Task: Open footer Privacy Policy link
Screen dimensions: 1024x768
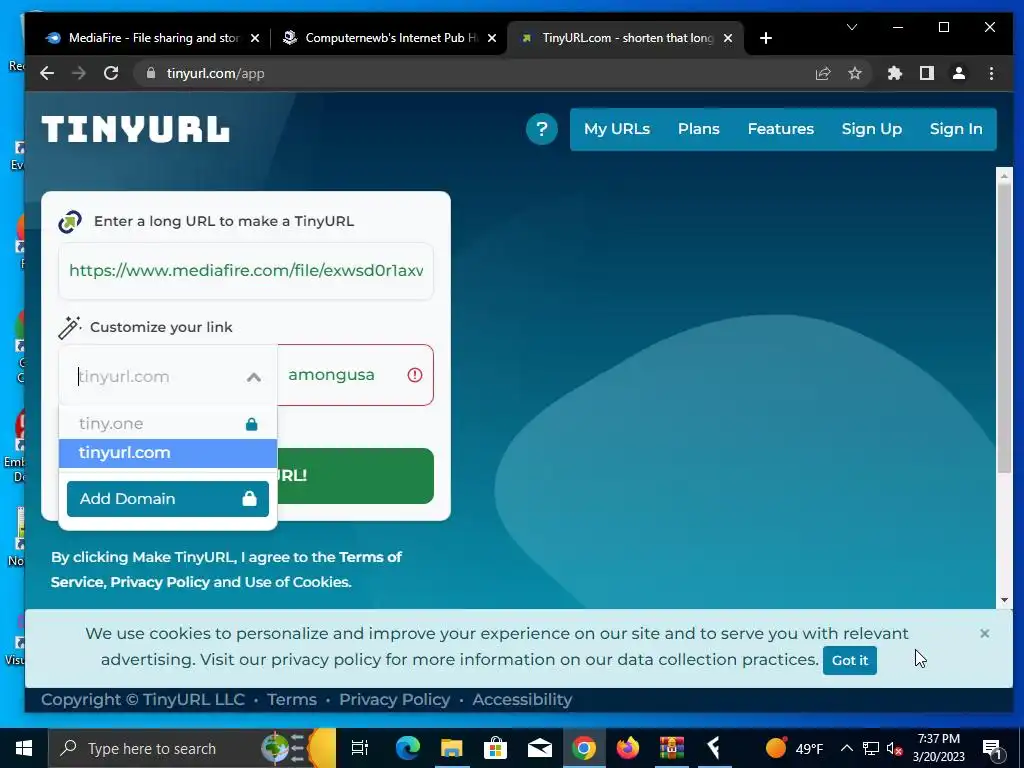Action: (394, 699)
